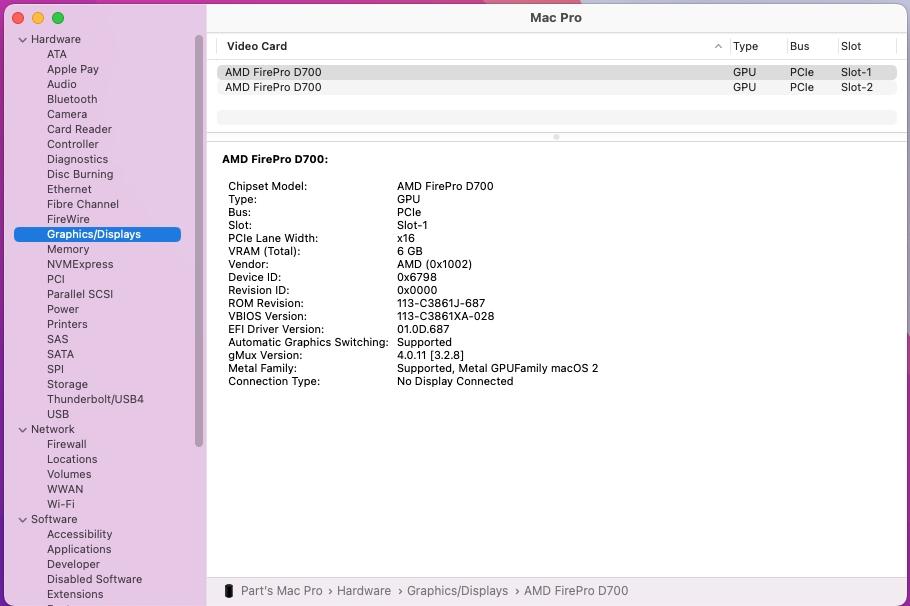Sort by Video Card column header
Image resolution: width=910 pixels, height=606 pixels.
[x=257, y=46]
